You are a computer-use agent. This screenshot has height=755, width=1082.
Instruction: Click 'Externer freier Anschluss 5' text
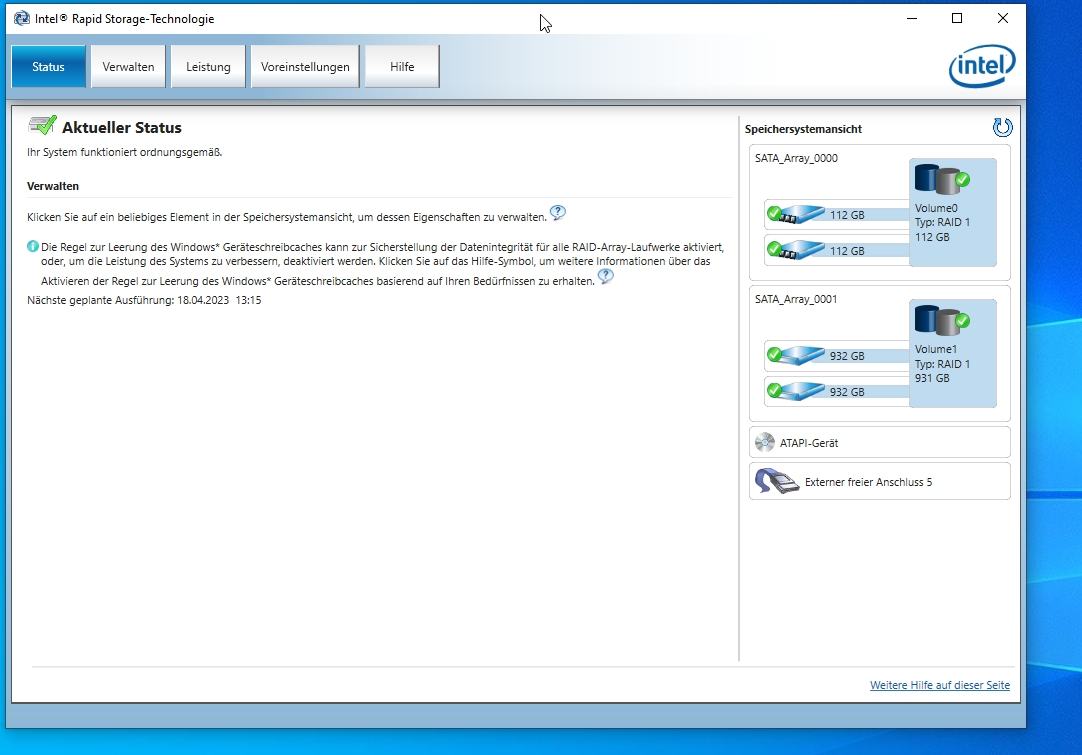[x=868, y=482]
